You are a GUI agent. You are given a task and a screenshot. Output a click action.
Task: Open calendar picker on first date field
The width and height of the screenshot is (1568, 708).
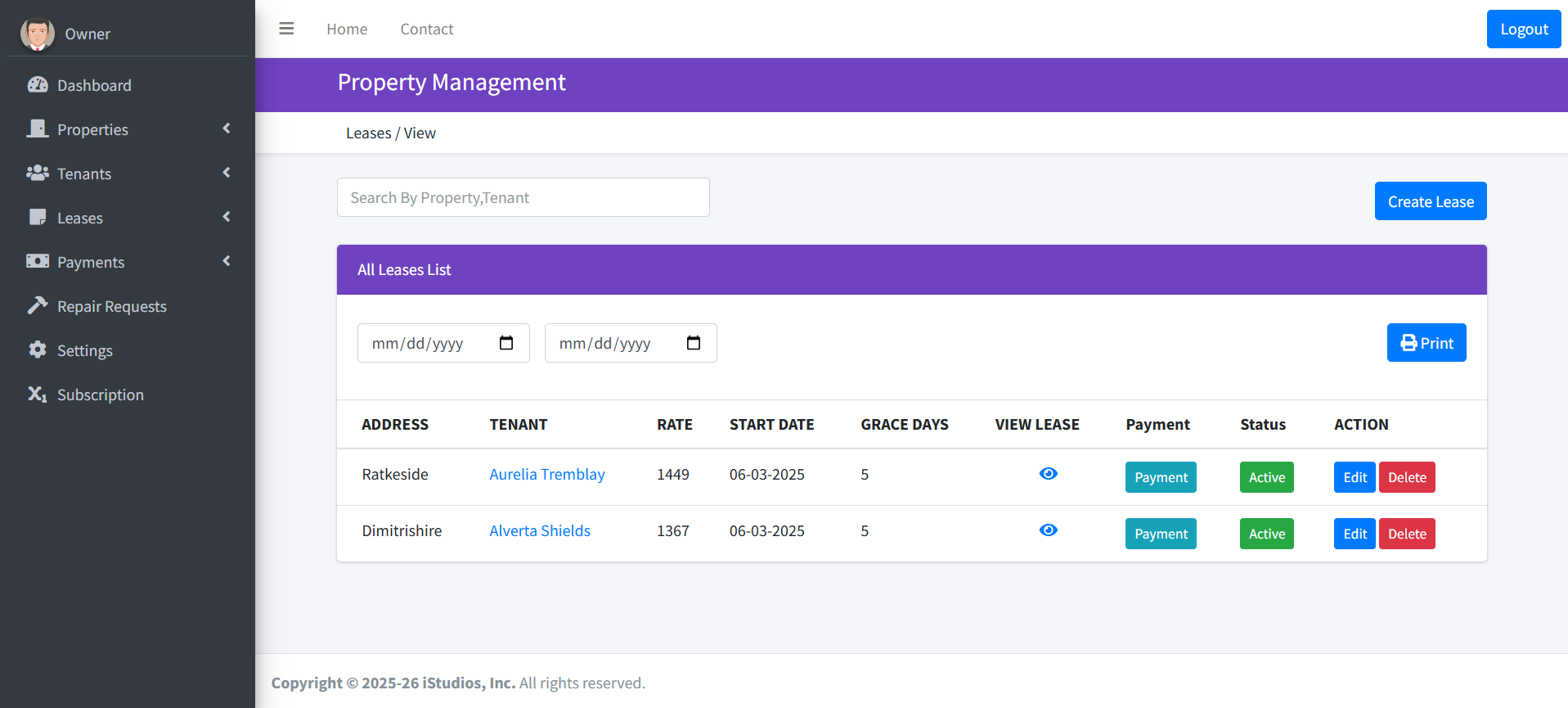tap(506, 343)
